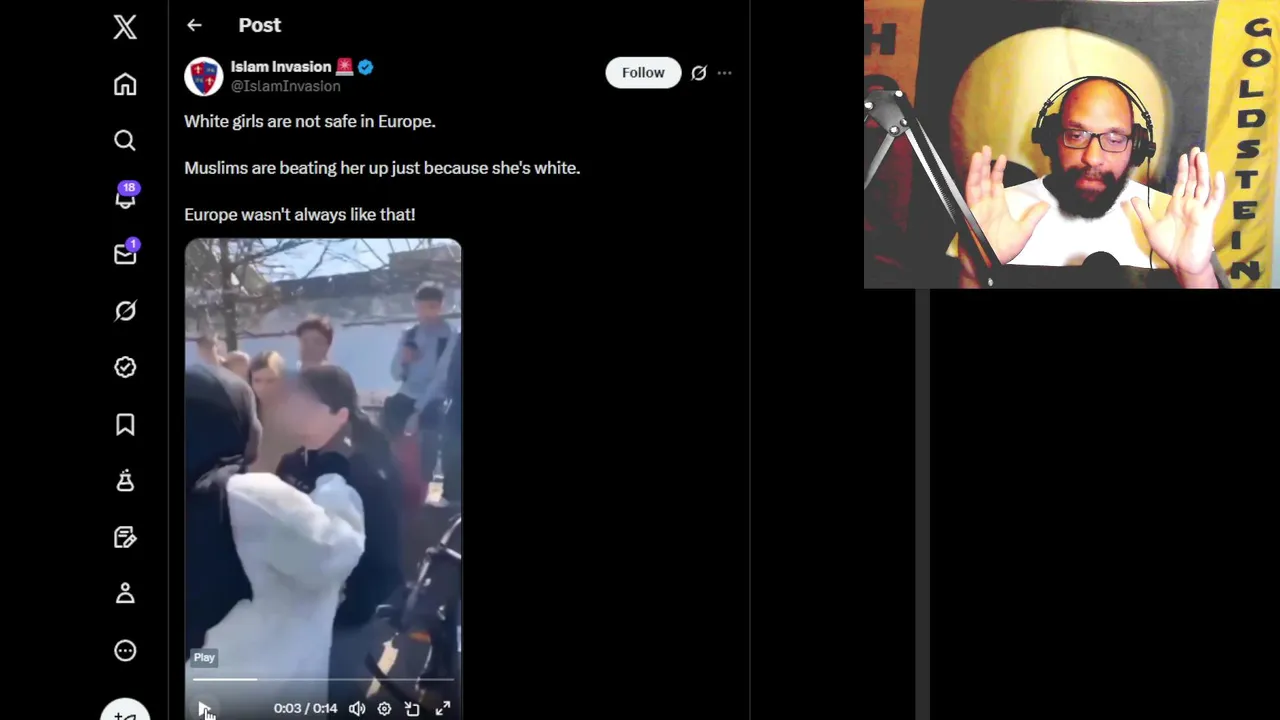Viewport: 1280px width, 720px height.
Task: Open Verified badge sidebar icon
Action: pos(125,367)
